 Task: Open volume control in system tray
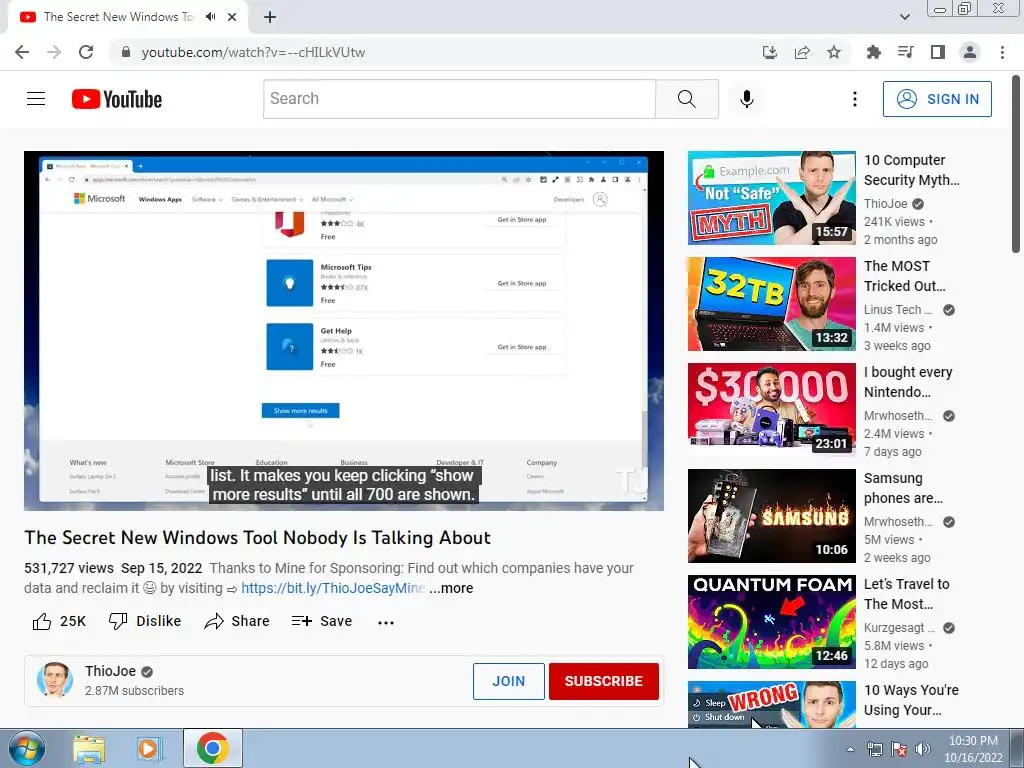click(x=923, y=749)
